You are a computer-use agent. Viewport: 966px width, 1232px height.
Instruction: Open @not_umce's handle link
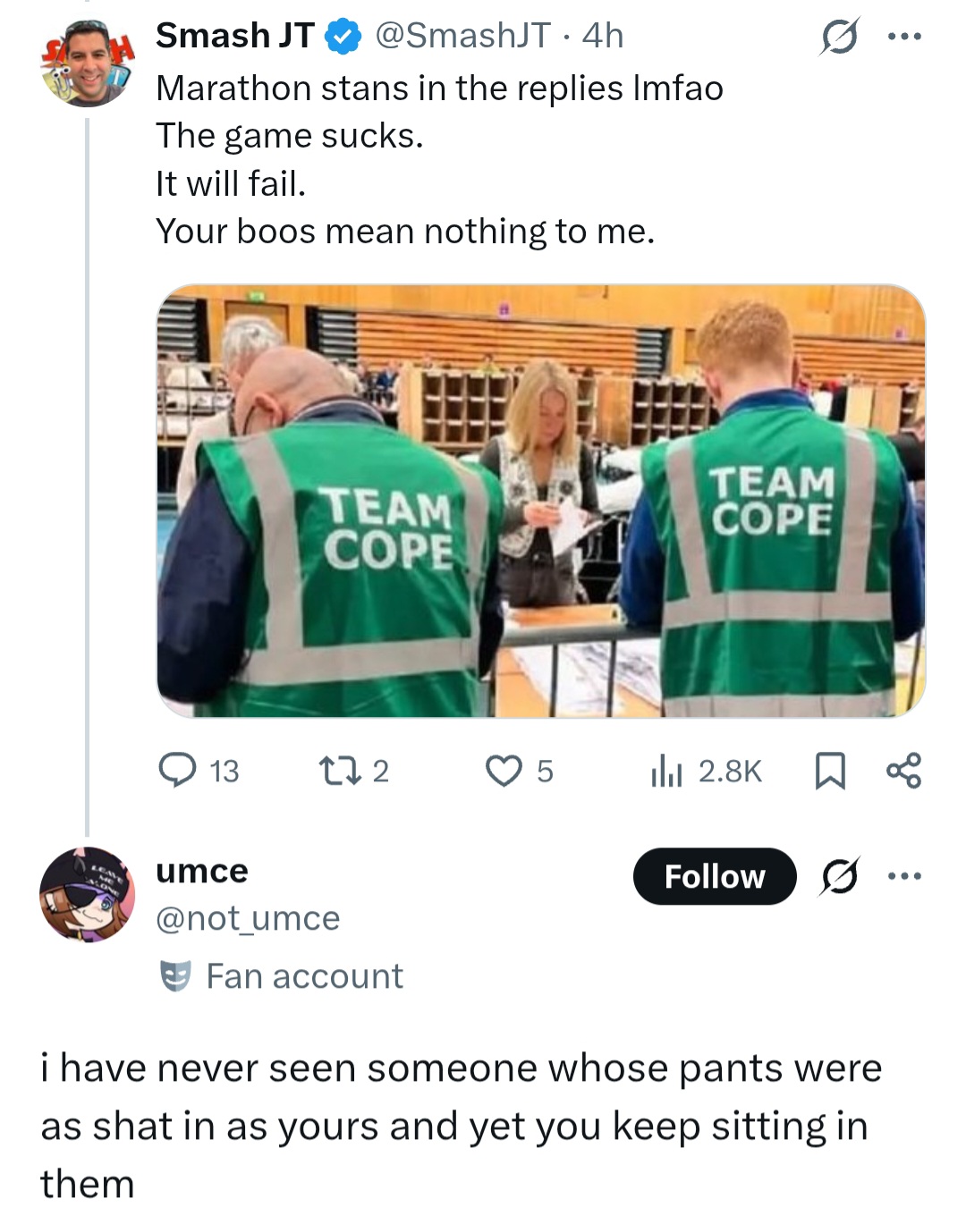[x=246, y=917]
